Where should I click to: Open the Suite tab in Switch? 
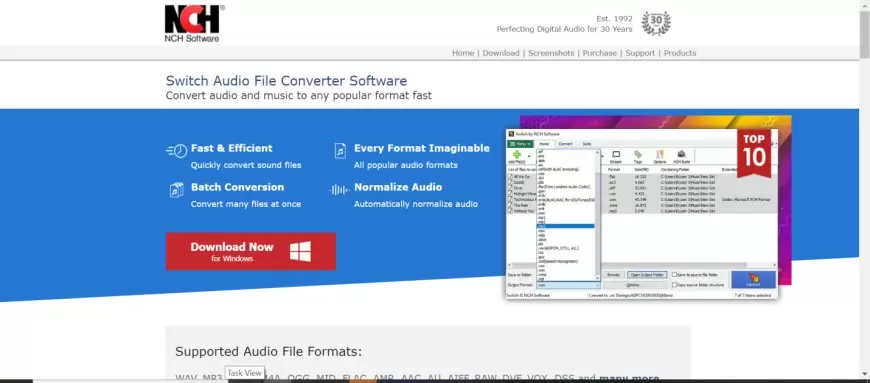pyautogui.click(x=586, y=144)
